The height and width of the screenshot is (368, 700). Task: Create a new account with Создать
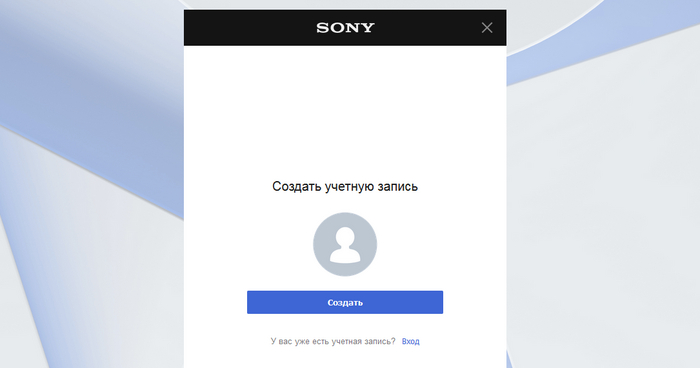click(345, 302)
